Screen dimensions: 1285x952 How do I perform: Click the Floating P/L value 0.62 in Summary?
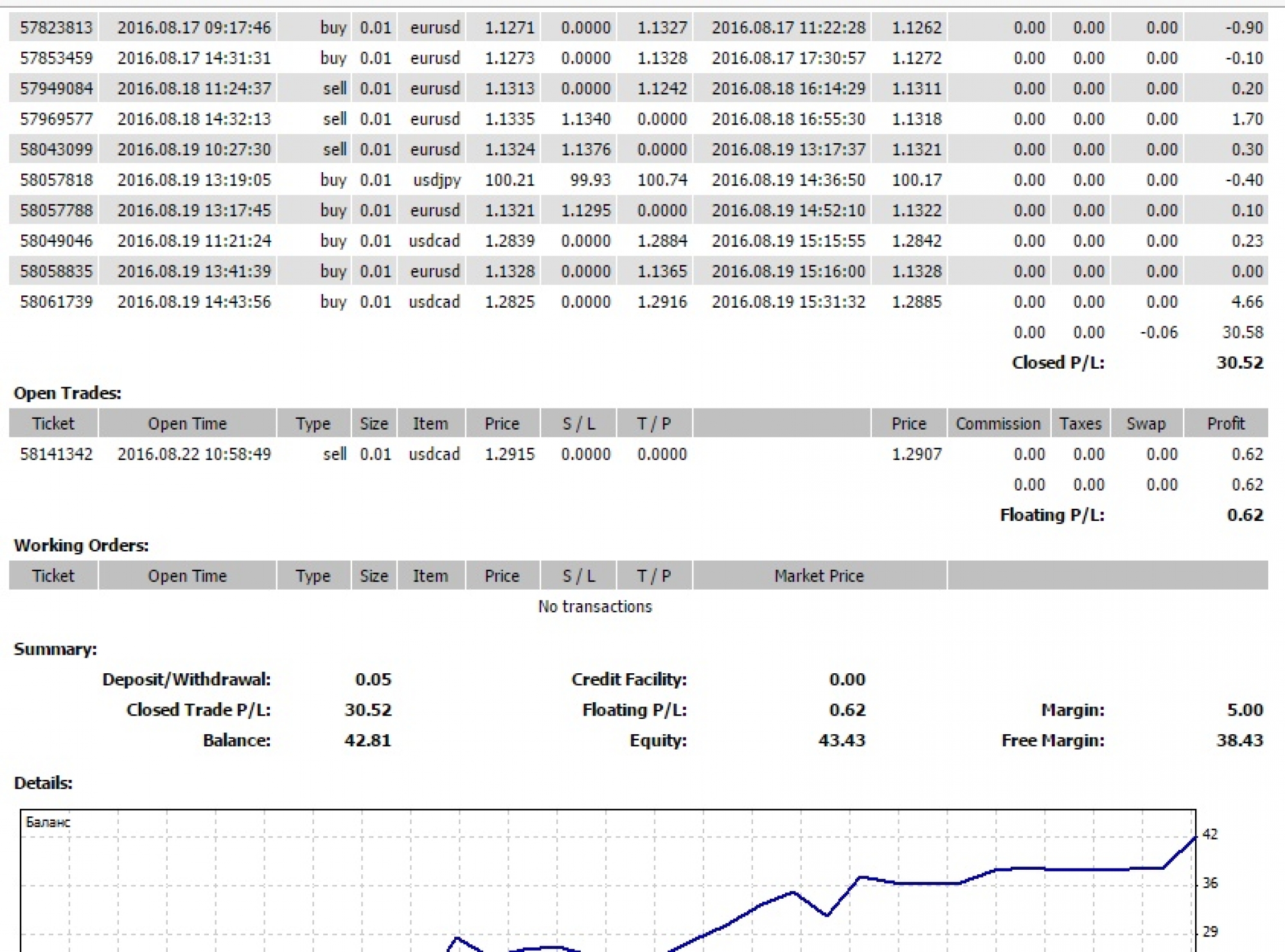pyautogui.click(x=847, y=710)
